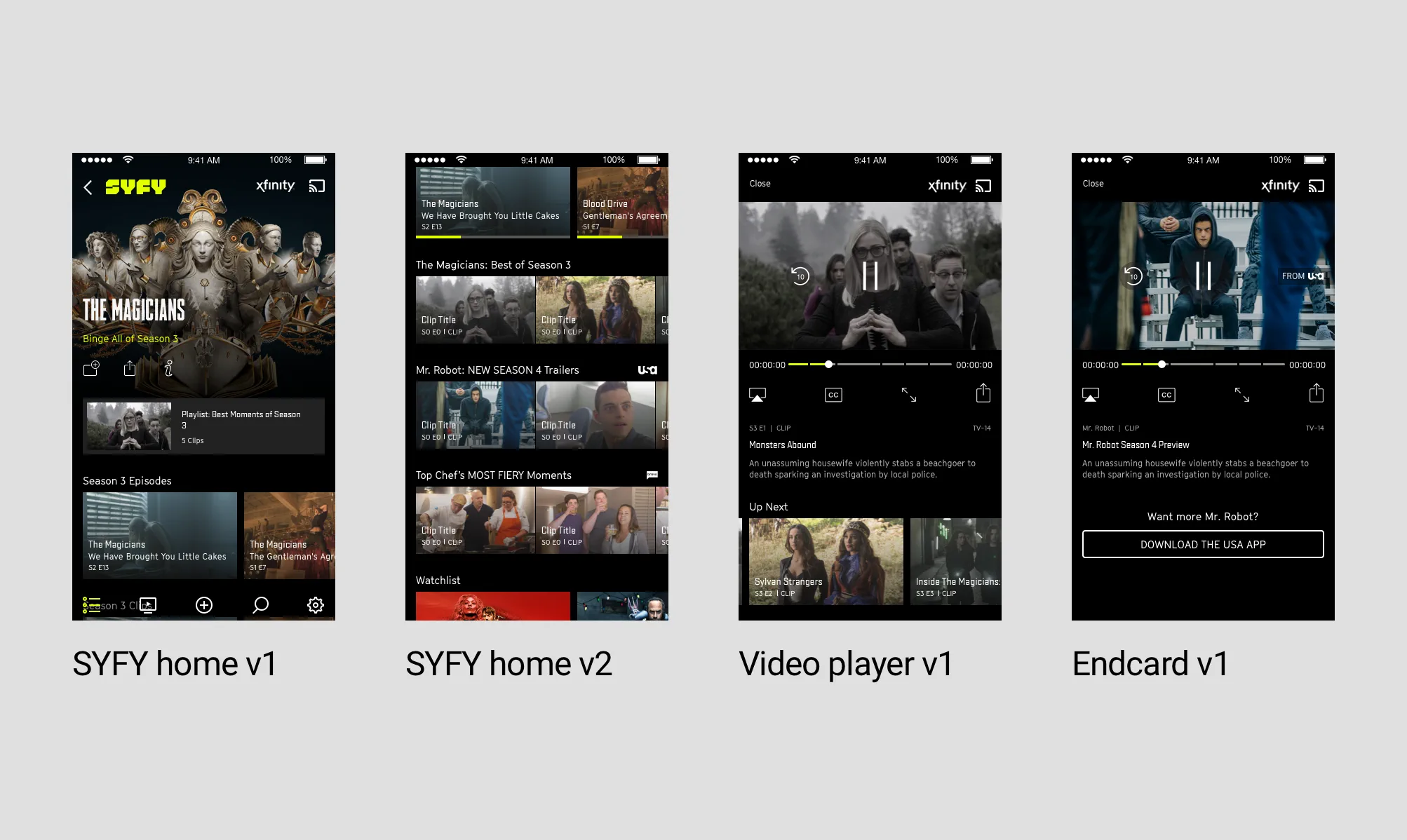This screenshot has height=840, width=1407.
Task: Open the search tab in the bottom navigation
Action: pos(260,605)
